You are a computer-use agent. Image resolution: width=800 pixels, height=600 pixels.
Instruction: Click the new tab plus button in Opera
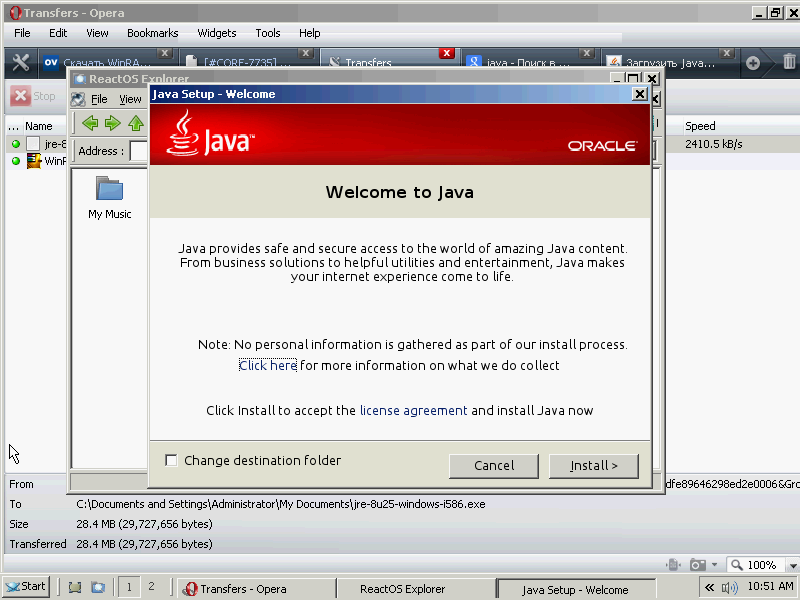[753, 63]
